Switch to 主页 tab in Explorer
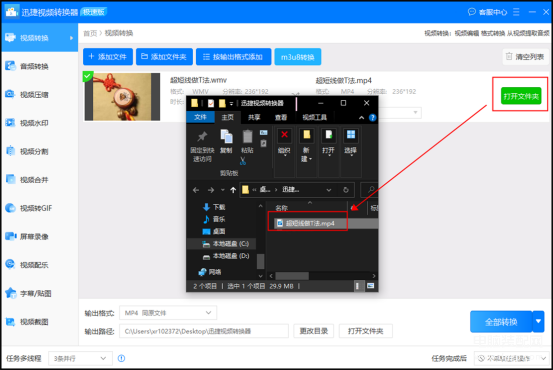This screenshot has height=370, width=553. click(x=227, y=117)
